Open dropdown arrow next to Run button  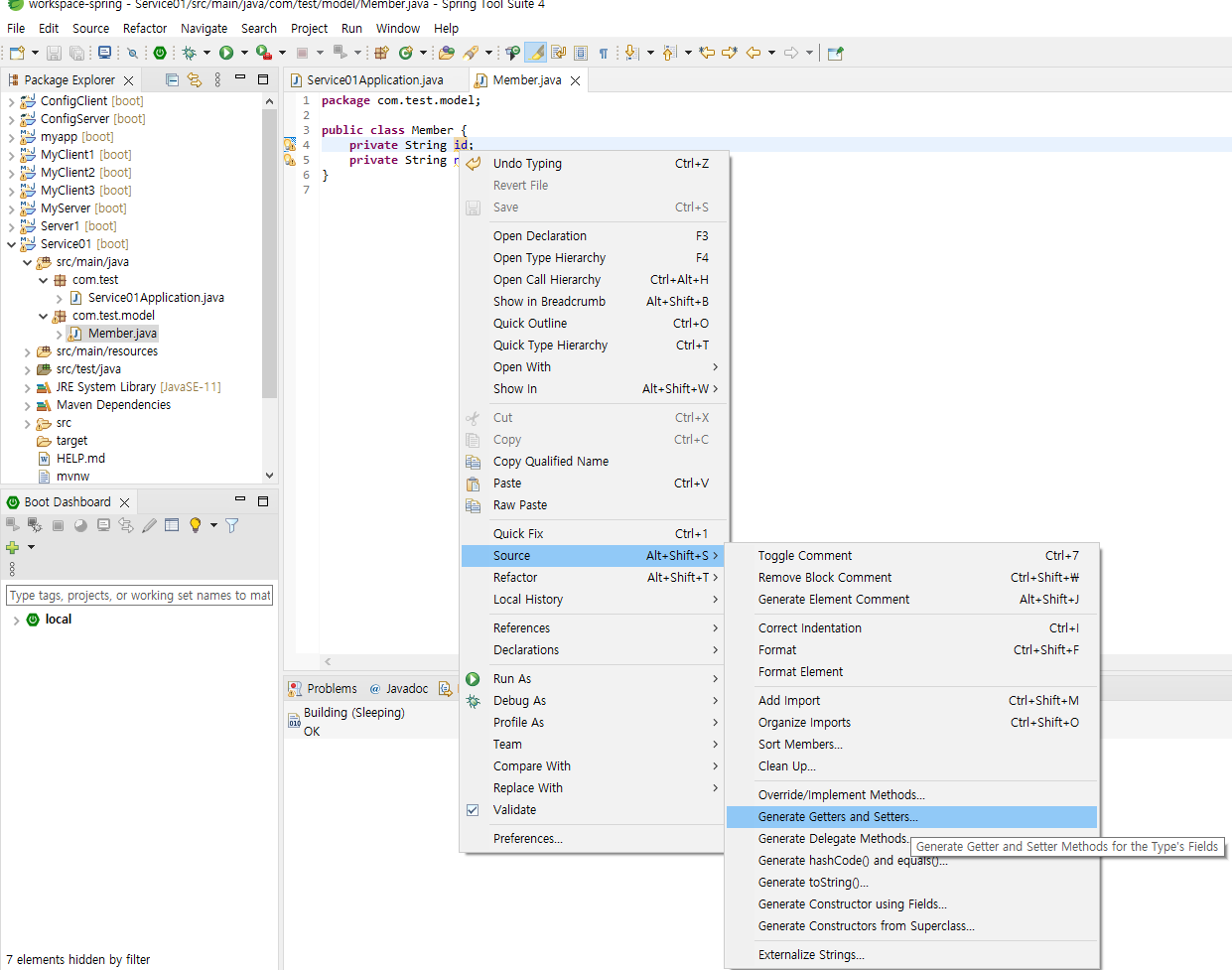tap(244, 53)
